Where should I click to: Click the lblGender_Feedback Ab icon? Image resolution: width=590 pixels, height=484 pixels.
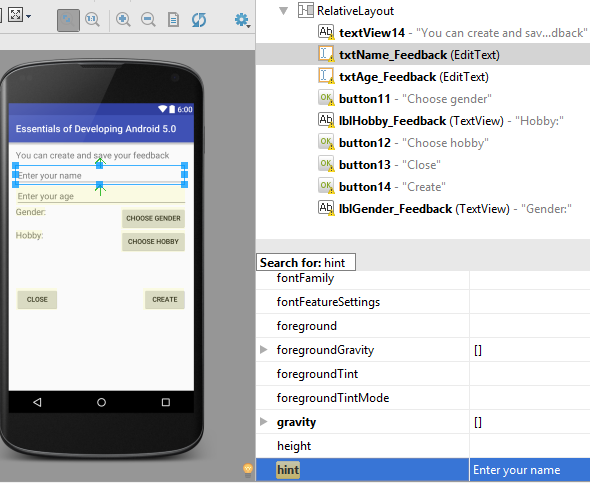[x=326, y=208]
